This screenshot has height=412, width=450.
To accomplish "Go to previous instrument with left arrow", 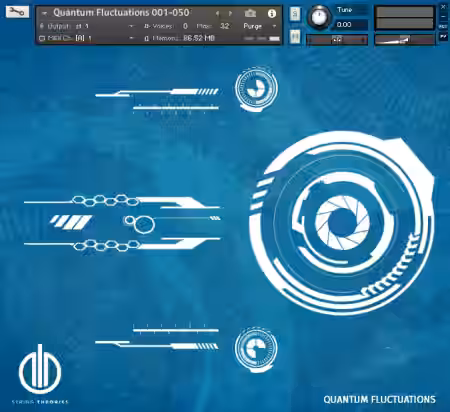I will point(217,13).
